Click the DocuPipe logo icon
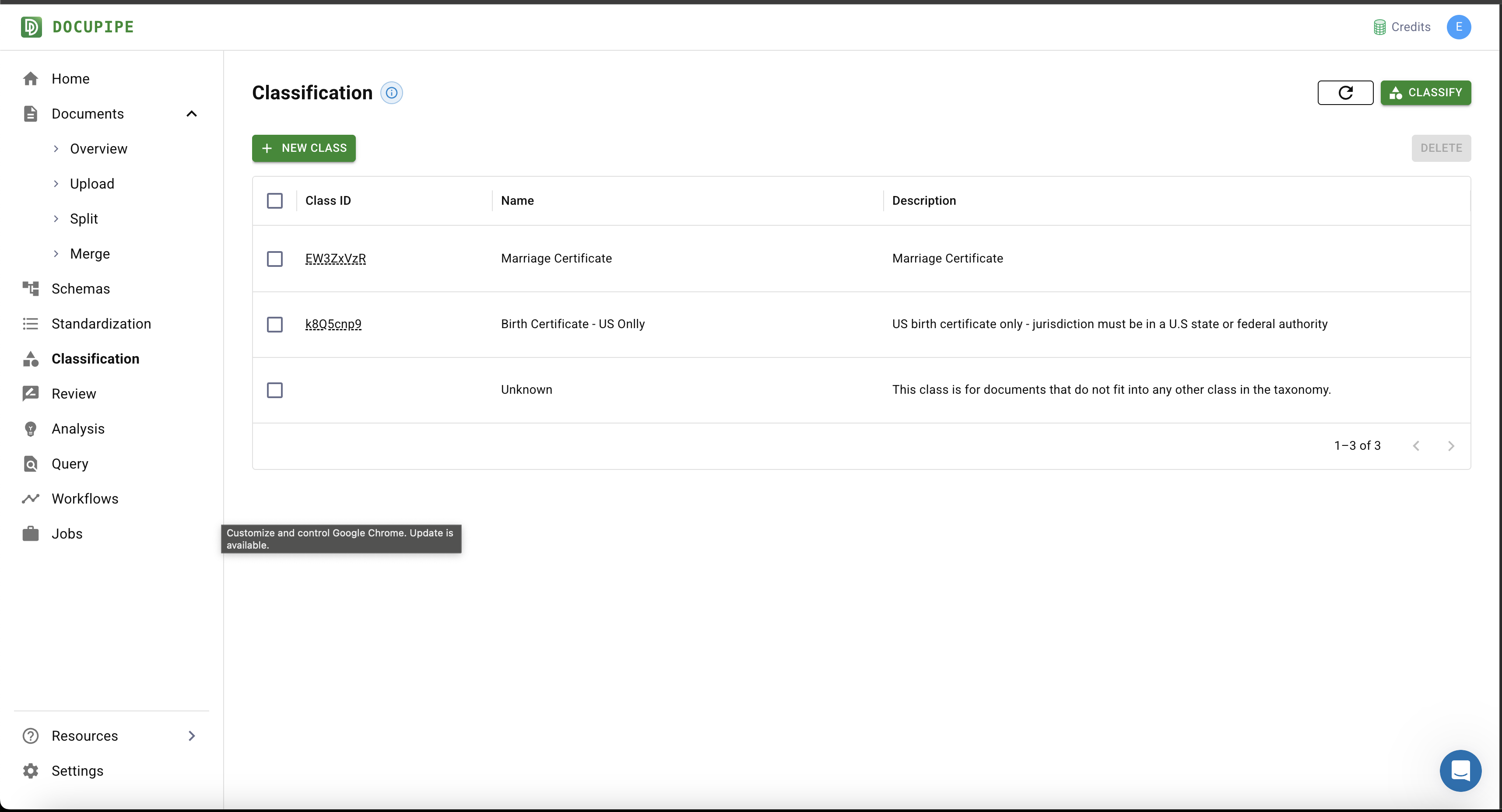The height and width of the screenshot is (812, 1502). [32, 27]
